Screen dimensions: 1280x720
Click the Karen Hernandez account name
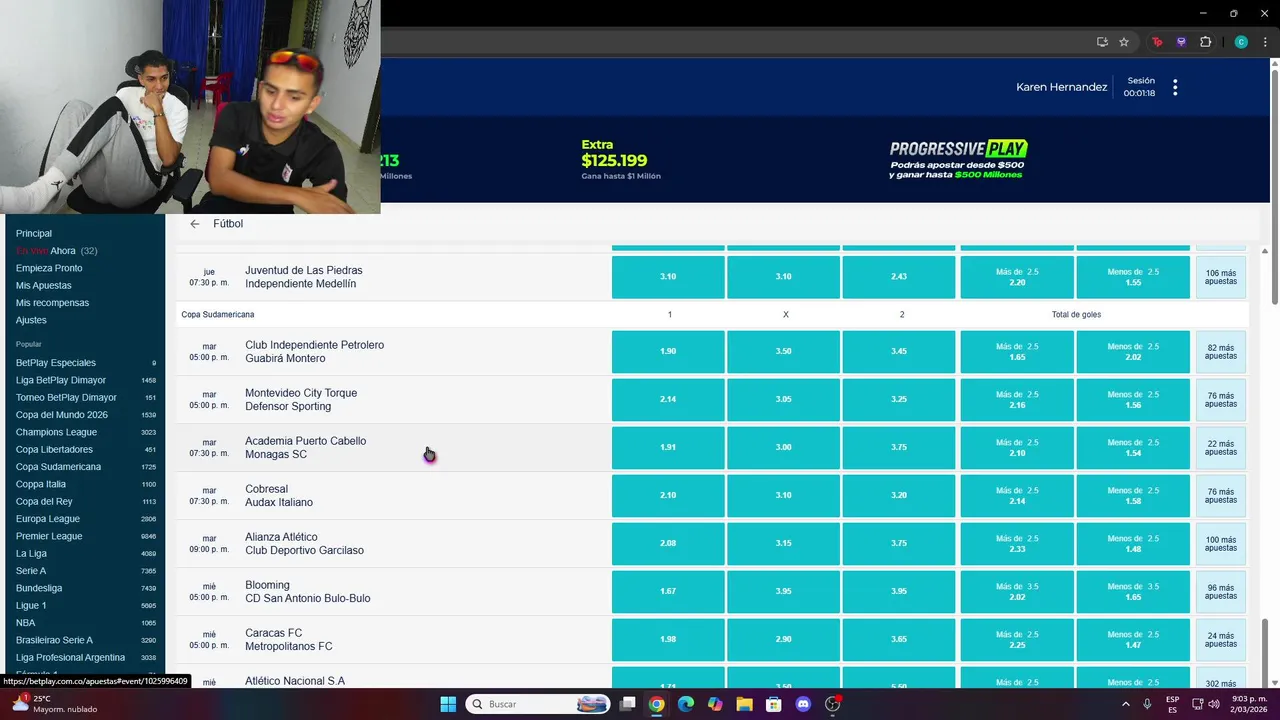1061,88
